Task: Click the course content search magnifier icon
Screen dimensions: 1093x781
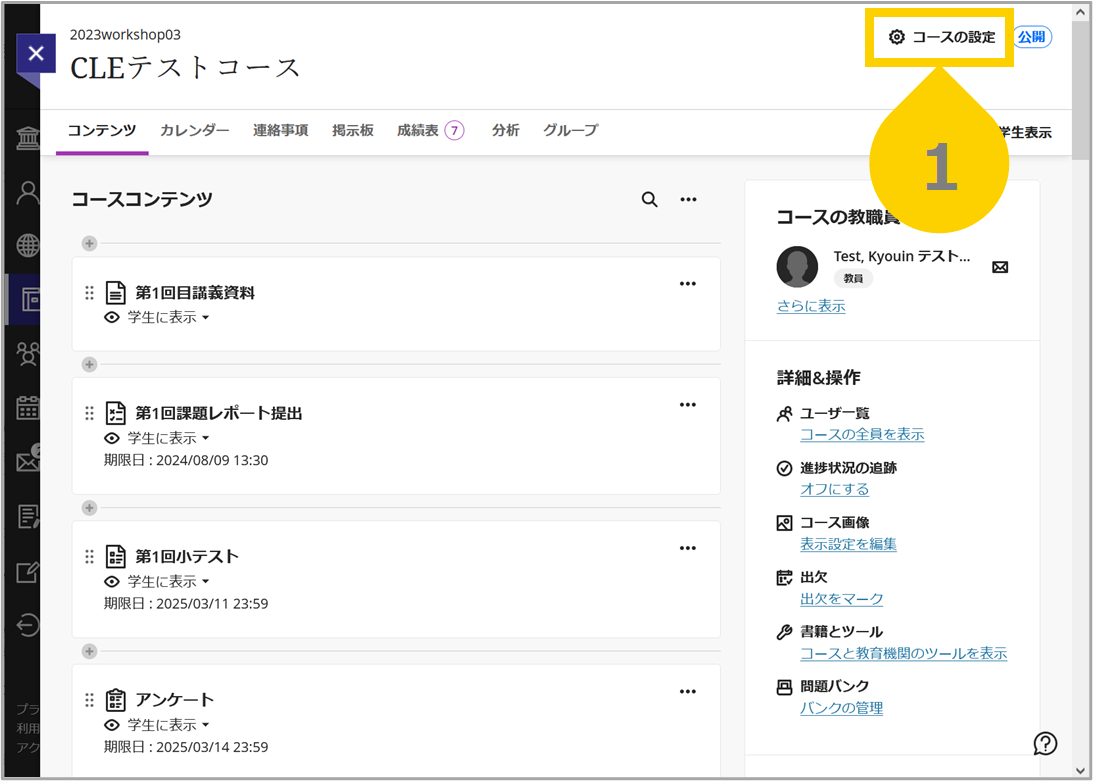Action: pyautogui.click(x=649, y=199)
